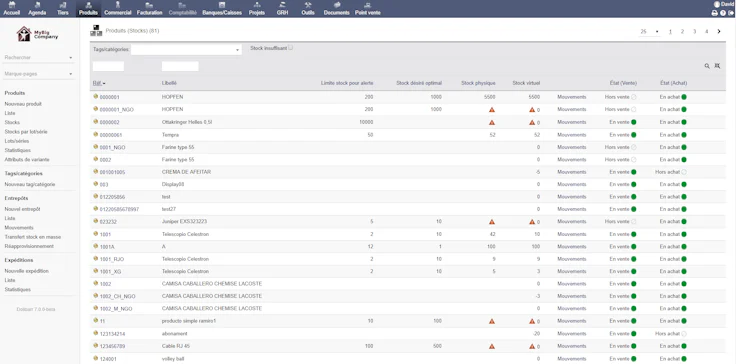Screen dimensions: 736x364
Task: Open Transfert stock en masse link
Action: coord(33,237)
